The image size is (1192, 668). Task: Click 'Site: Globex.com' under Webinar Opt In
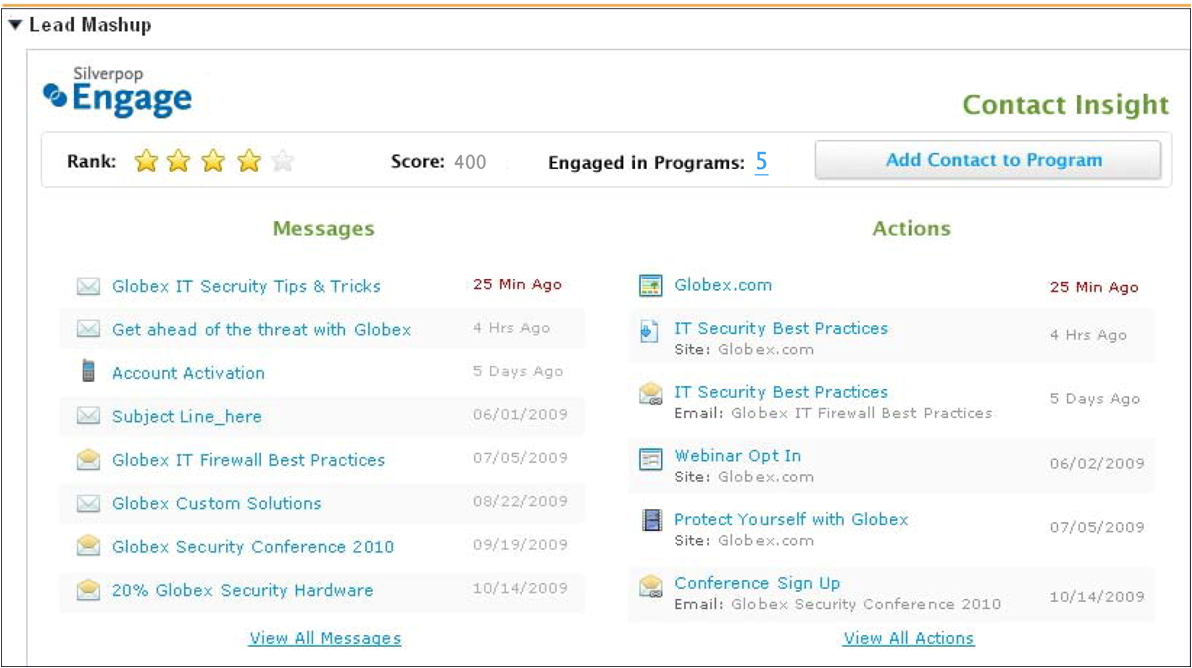tap(744, 477)
